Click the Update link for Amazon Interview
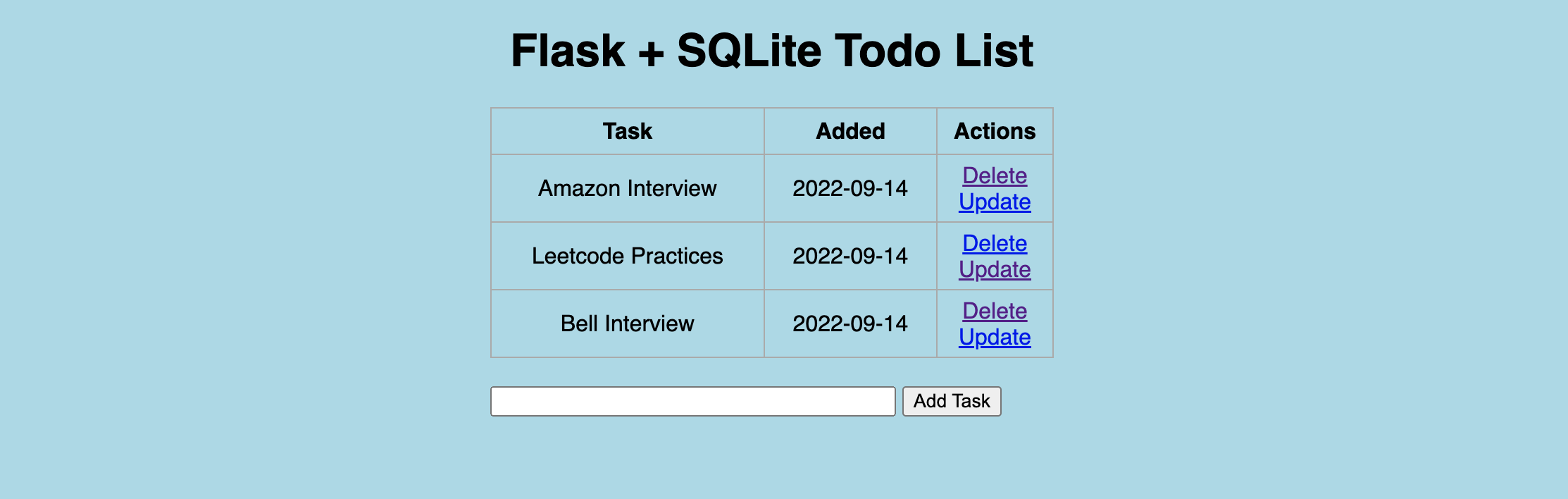This screenshot has height=499, width=1568. click(x=994, y=202)
